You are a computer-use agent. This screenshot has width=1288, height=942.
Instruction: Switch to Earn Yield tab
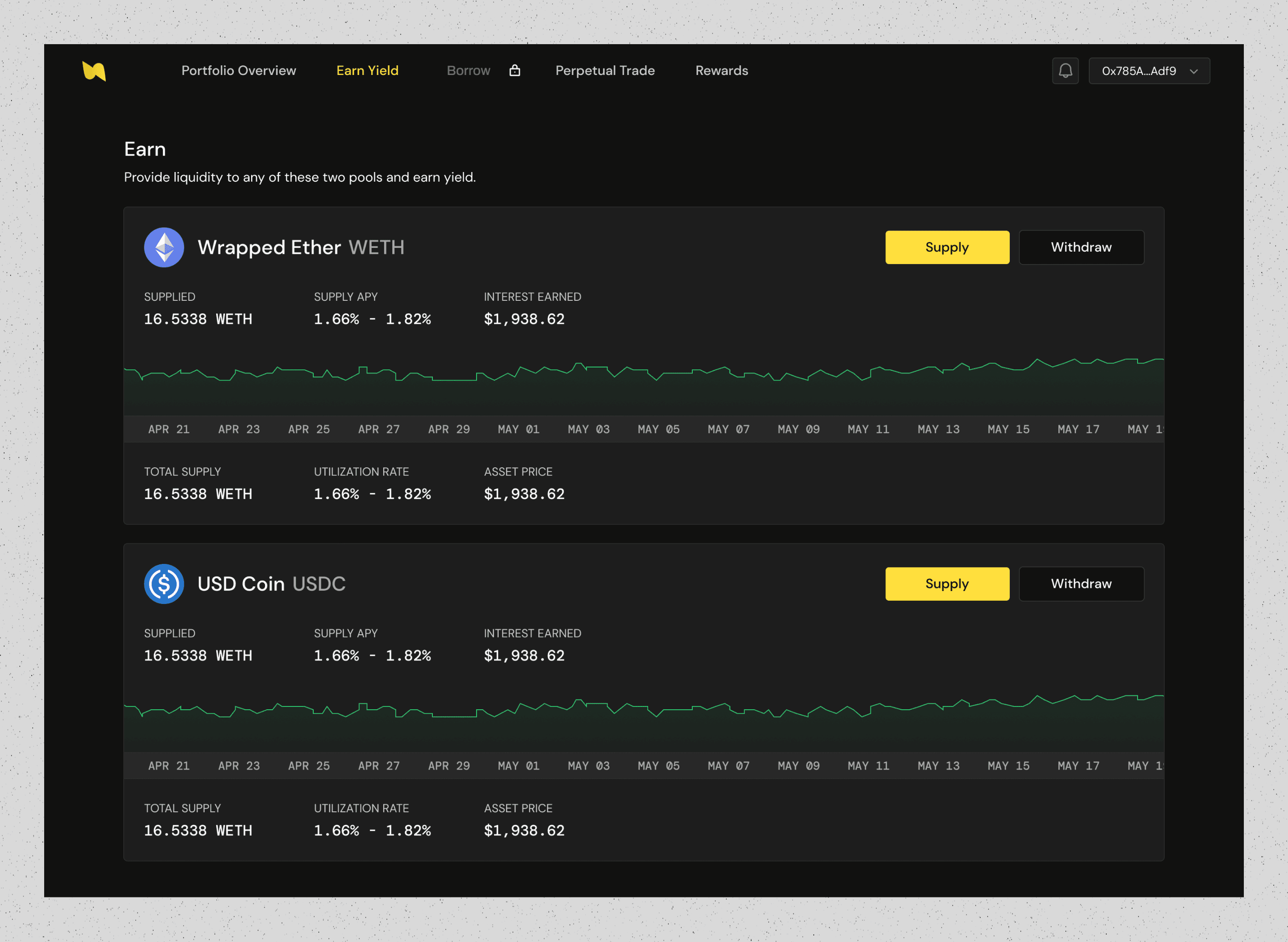coord(367,71)
